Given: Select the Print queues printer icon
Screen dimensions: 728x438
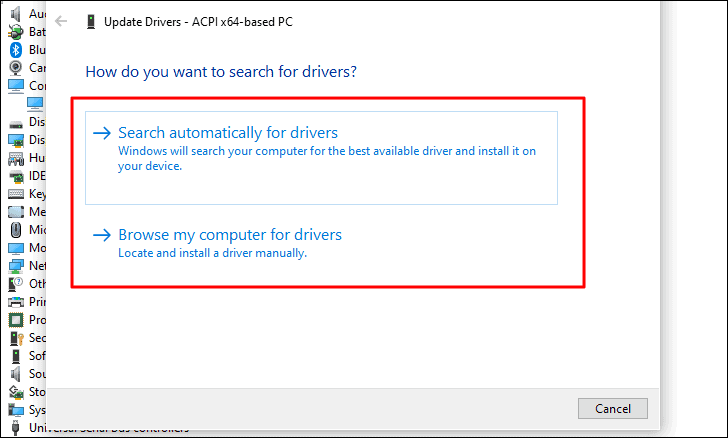Looking at the screenshot, I should pos(16,302).
